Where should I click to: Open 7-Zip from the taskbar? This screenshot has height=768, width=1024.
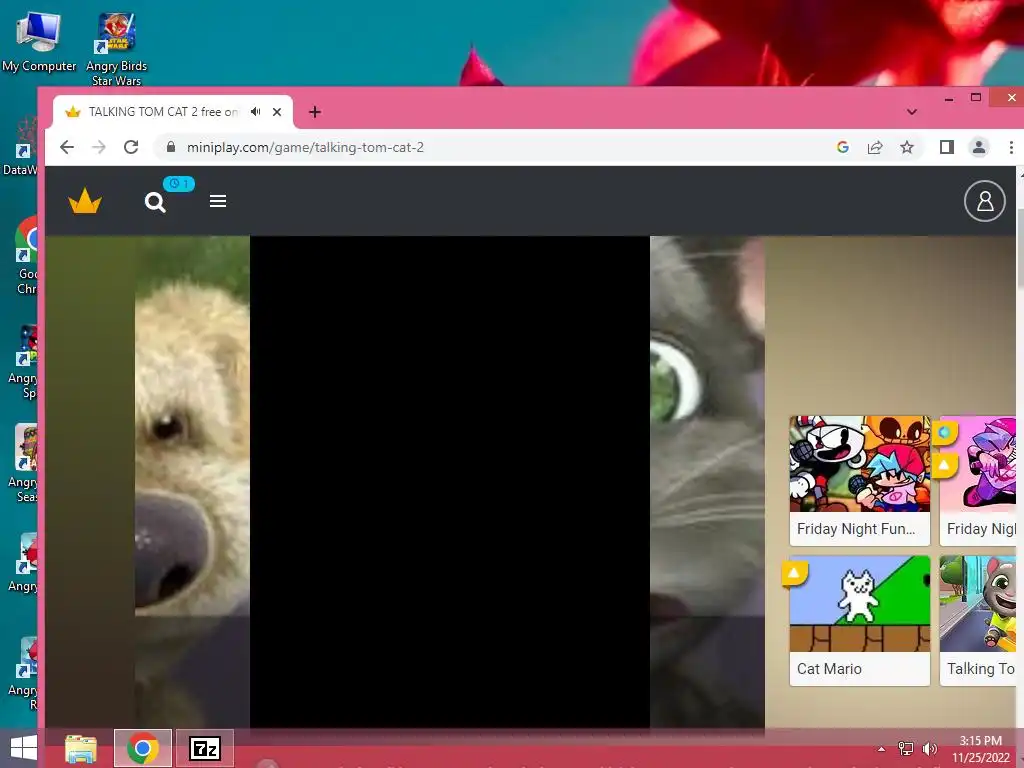pyautogui.click(x=204, y=748)
